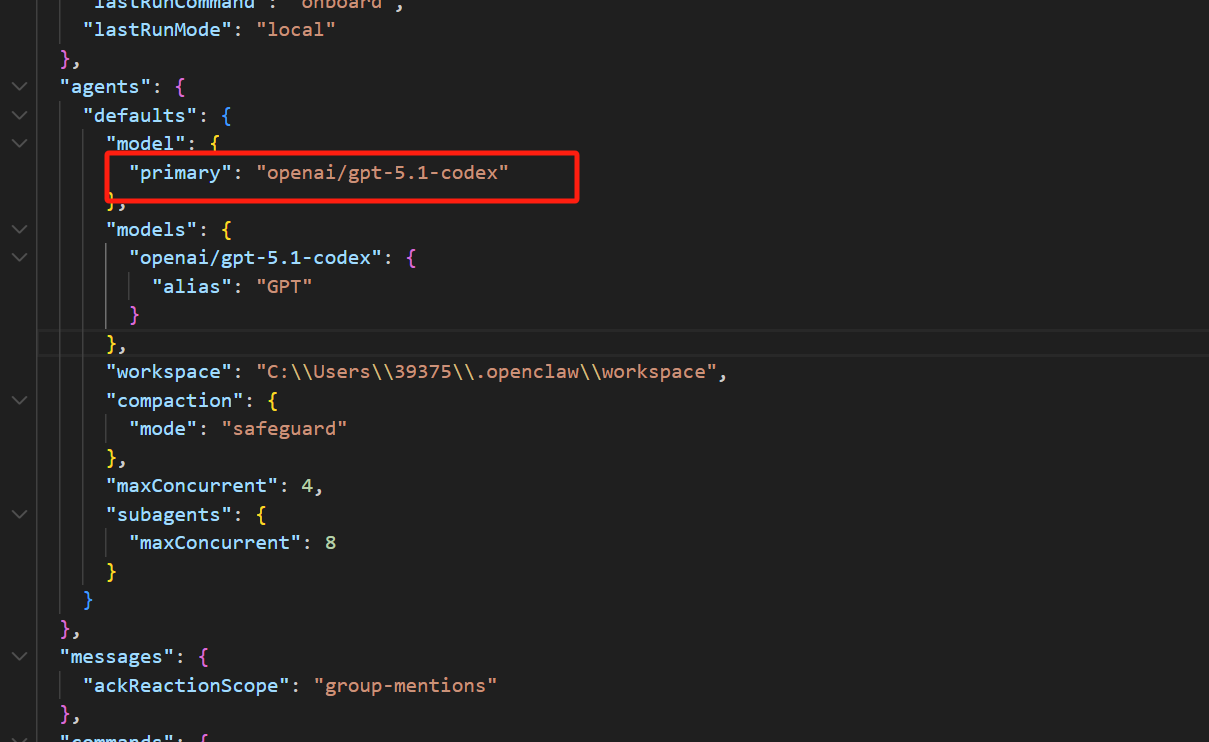Click "maxConcurrent" key inside subagents
The width and height of the screenshot is (1209, 742).
point(215,543)
